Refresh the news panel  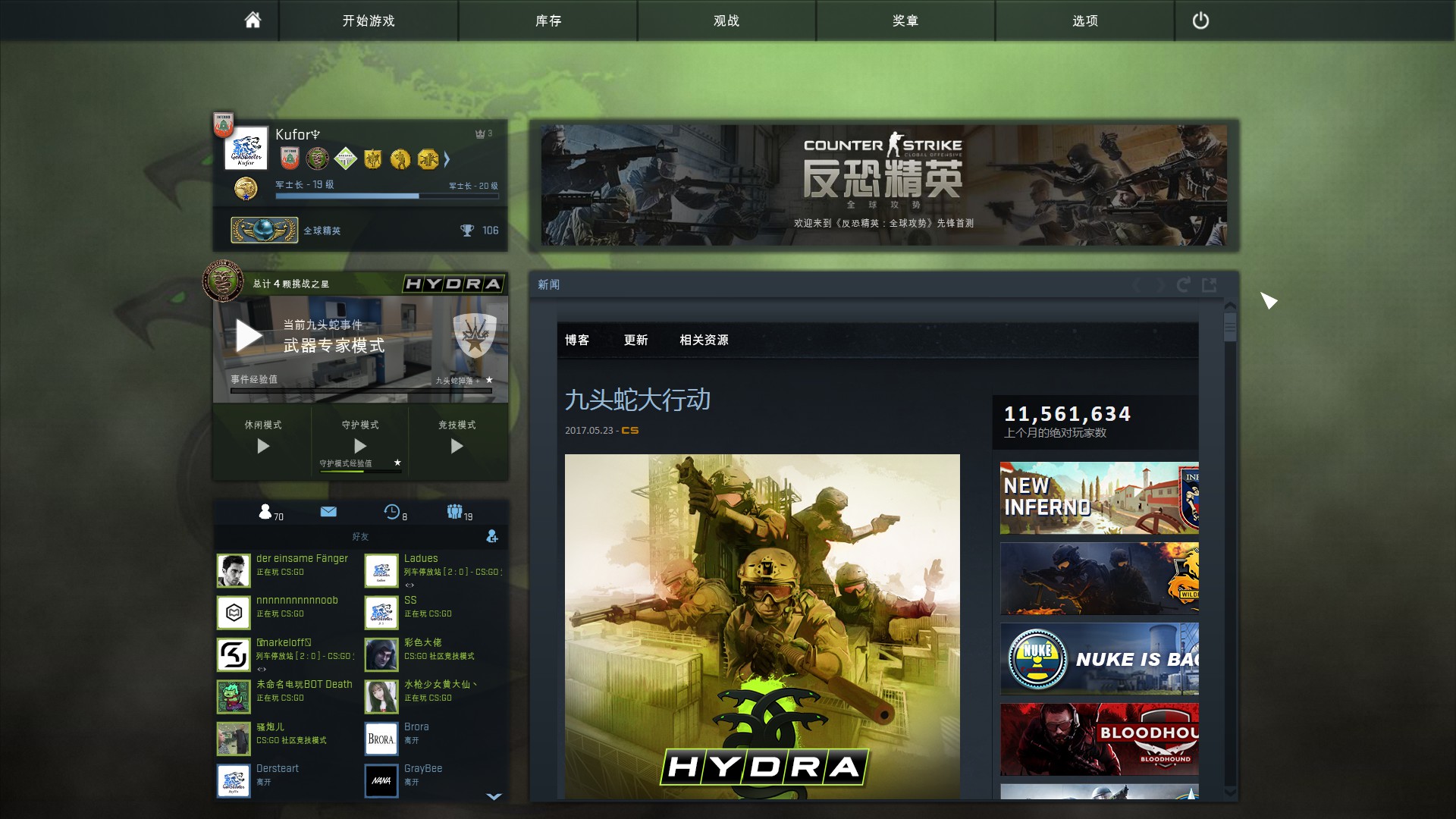1183,285
